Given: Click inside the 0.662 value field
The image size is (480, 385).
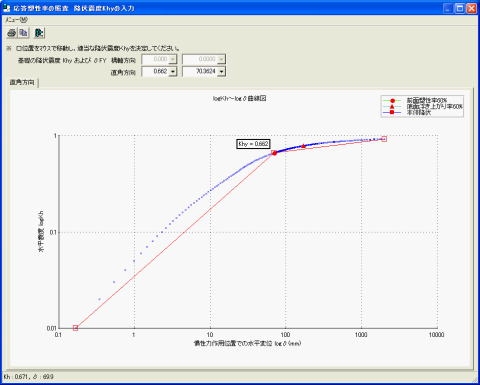Looking at the screenshot, I should click(155, 72).
